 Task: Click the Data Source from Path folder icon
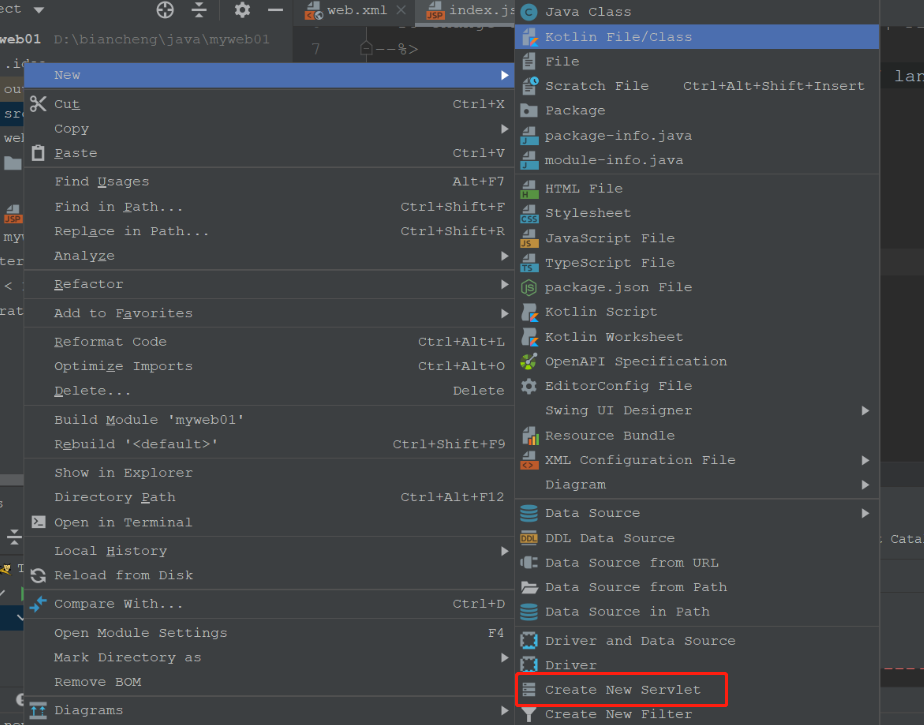point(529,588)
